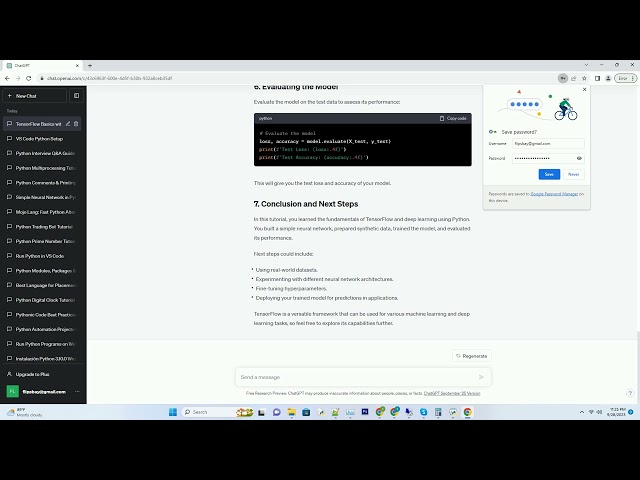
Task: Open Chrome profile icon
Action: click(x=608, y=78)
